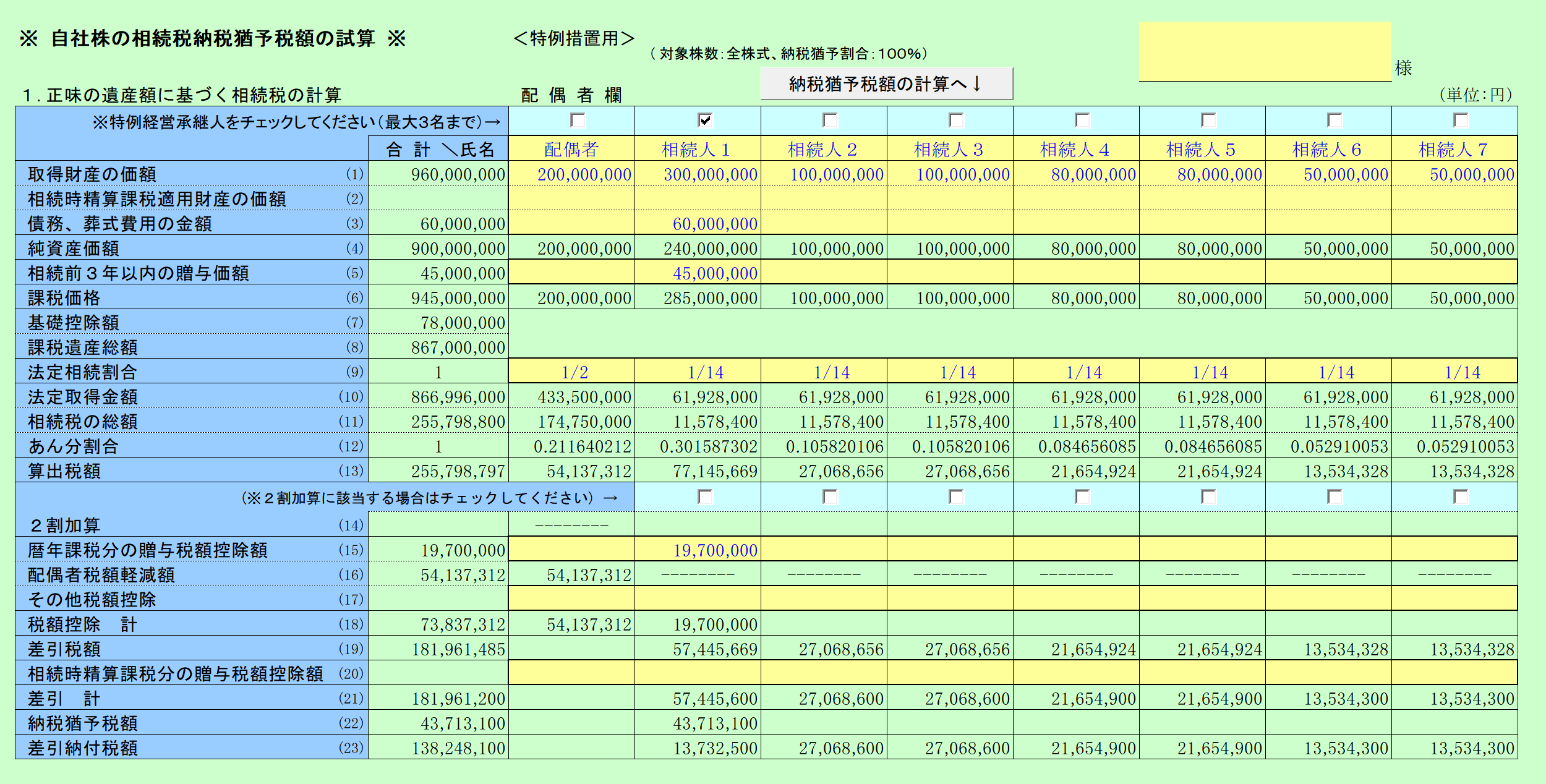This screenshot has height=784, width=1546.
Task: Enable 2割加算 checkbox for 相続人6
Action: click(x=1335, y=497)
